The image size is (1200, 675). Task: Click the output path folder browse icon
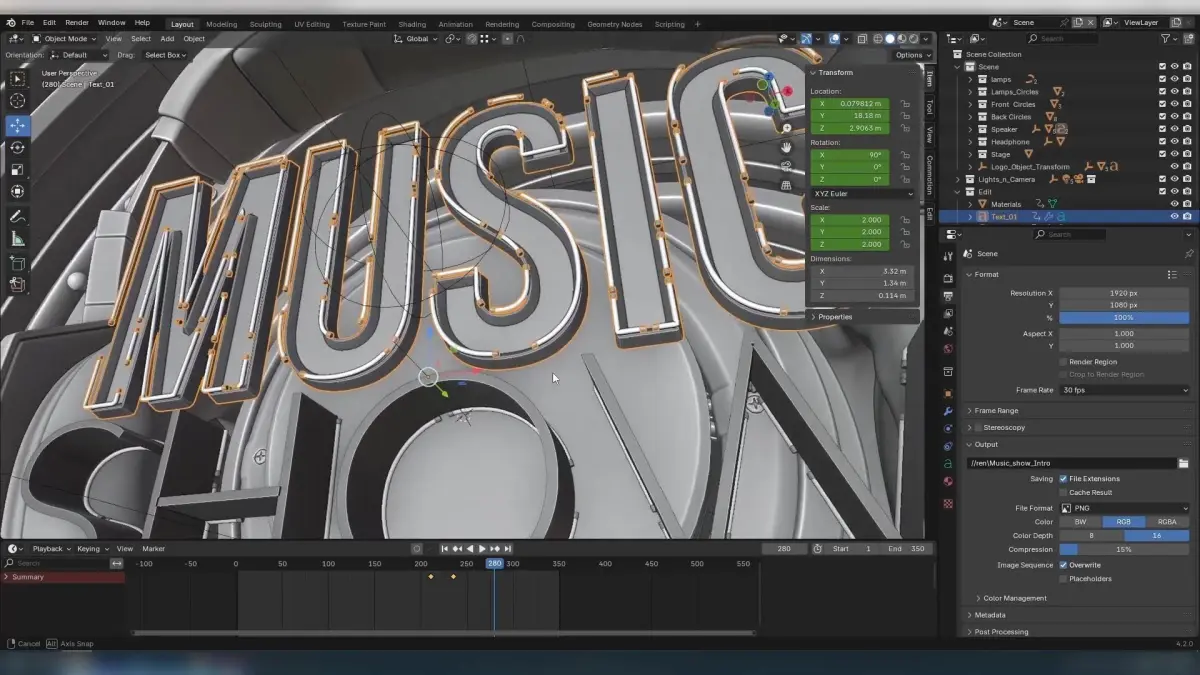[x=1184, y=463]
